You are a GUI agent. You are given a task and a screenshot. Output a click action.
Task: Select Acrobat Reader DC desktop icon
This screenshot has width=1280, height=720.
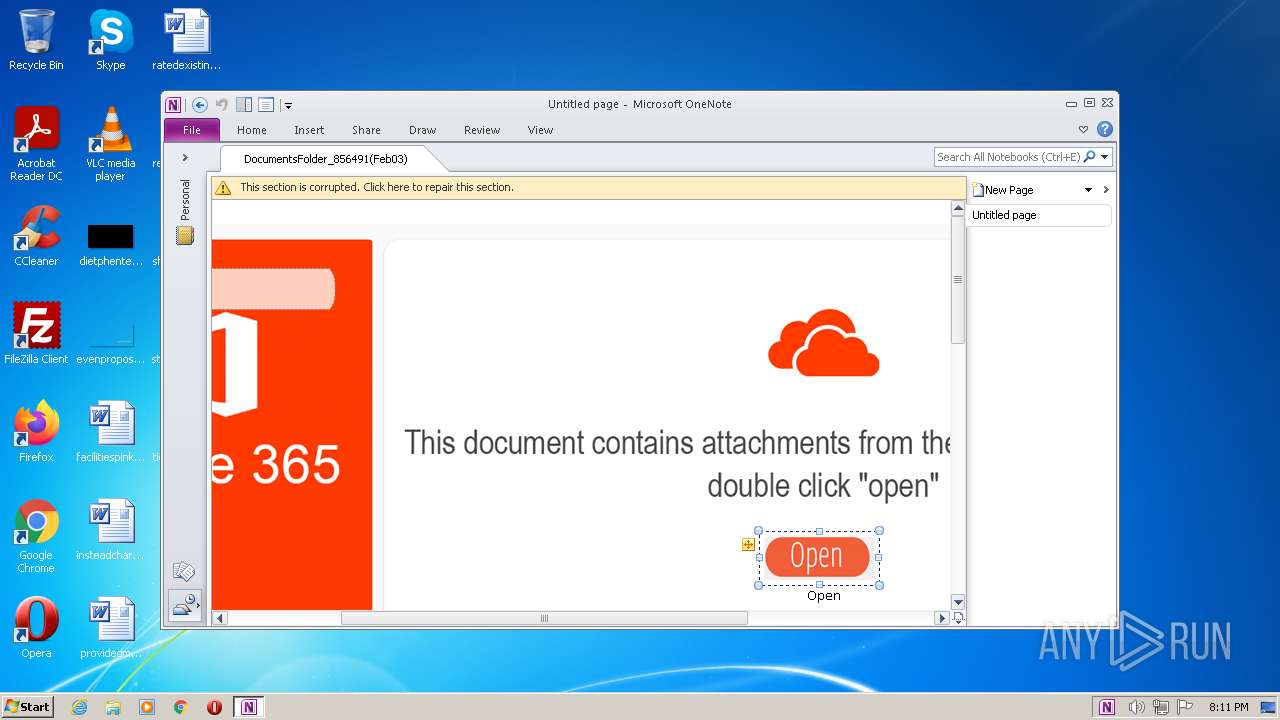coord(36,144)
